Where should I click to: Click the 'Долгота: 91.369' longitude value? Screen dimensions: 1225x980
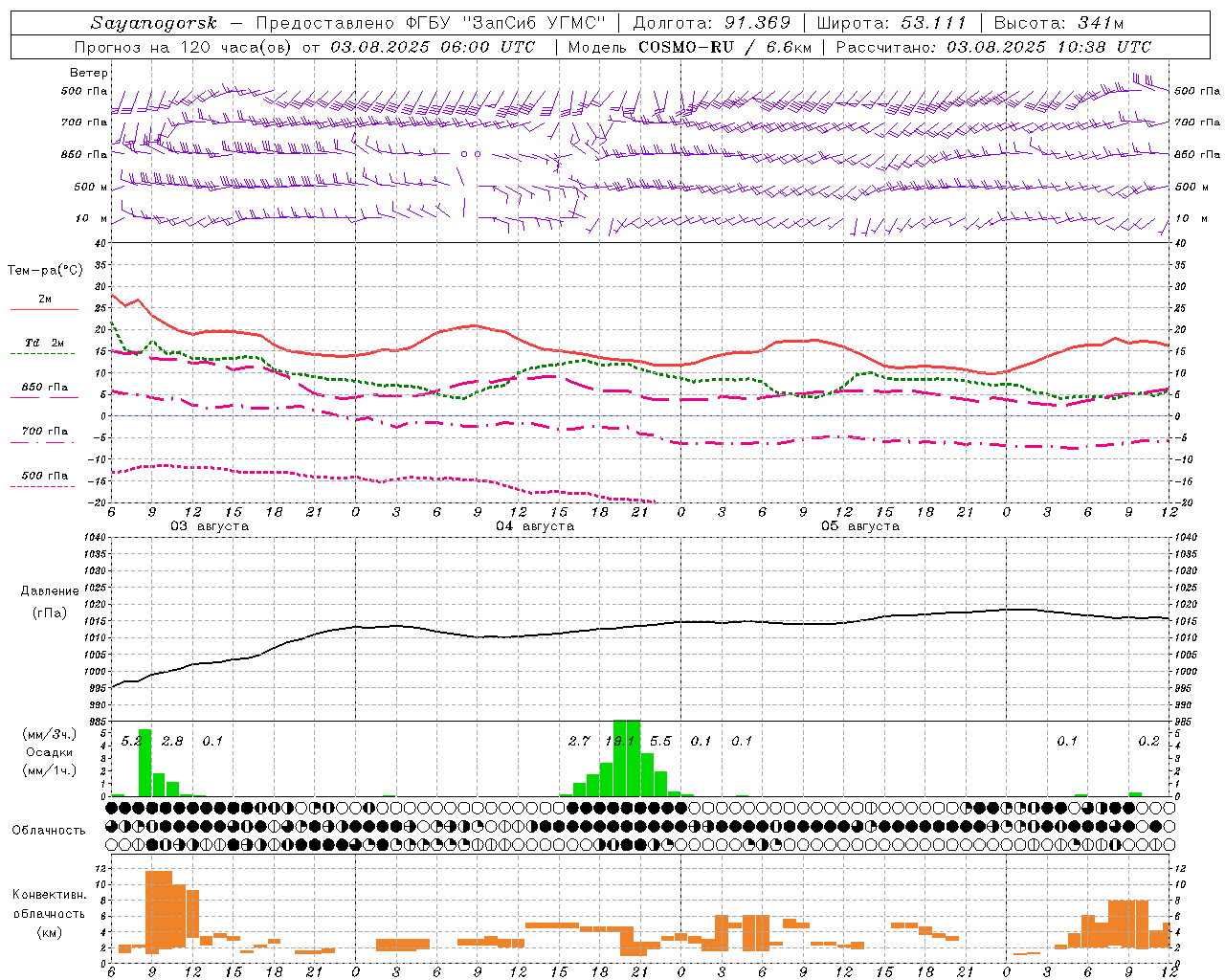[x=712, y=22]
